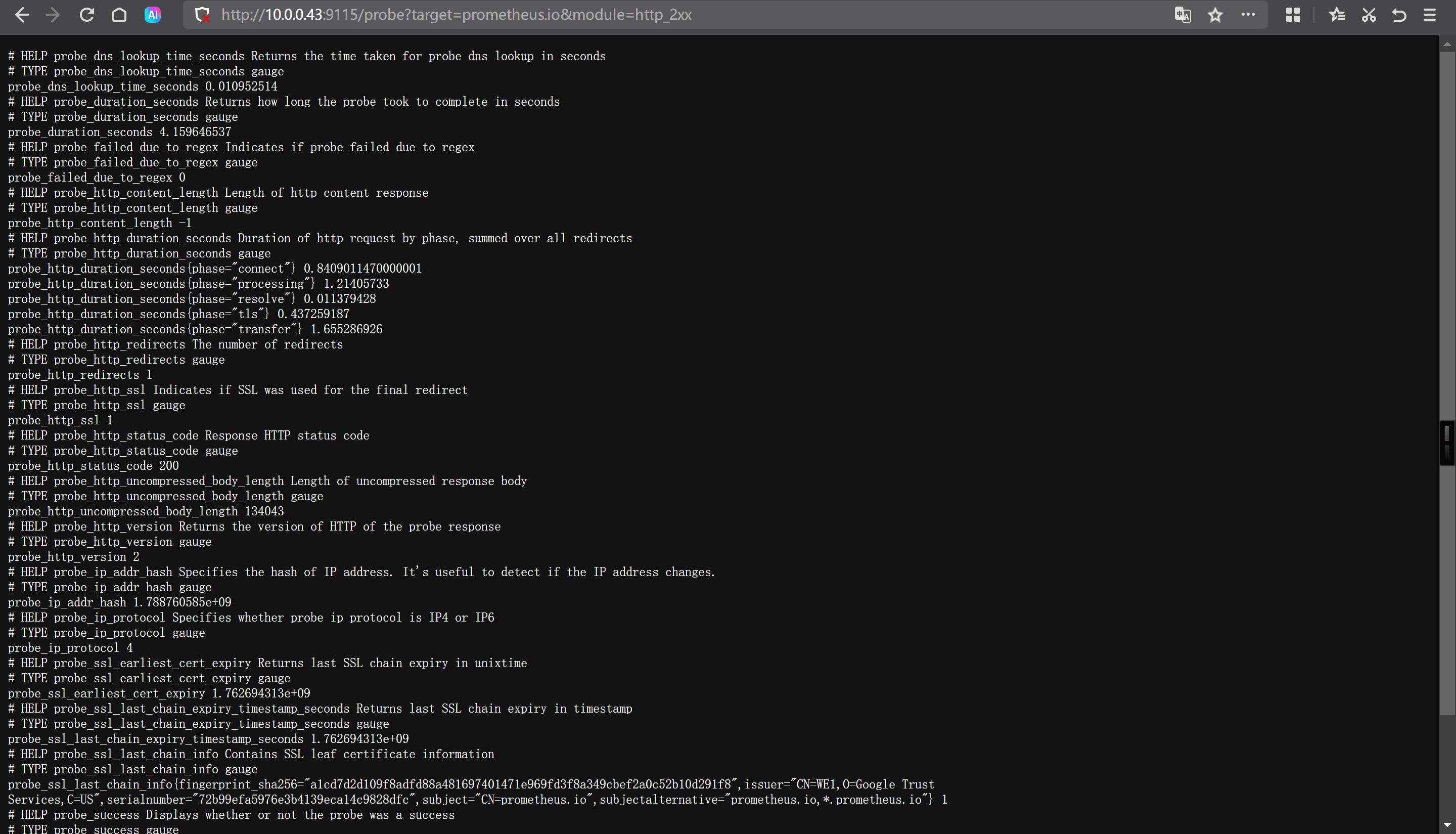Click the phase="resolve" duration line

coord(192,299)
